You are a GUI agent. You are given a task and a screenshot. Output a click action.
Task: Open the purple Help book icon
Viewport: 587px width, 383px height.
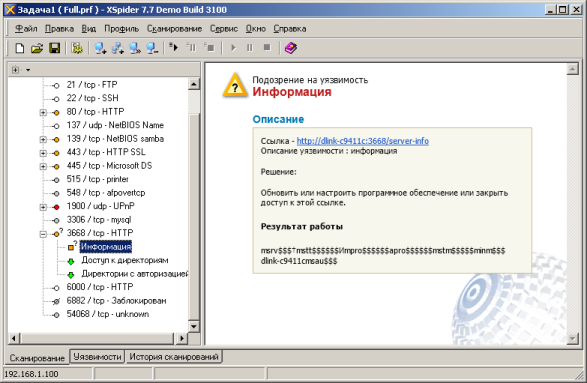click(291, 48)
